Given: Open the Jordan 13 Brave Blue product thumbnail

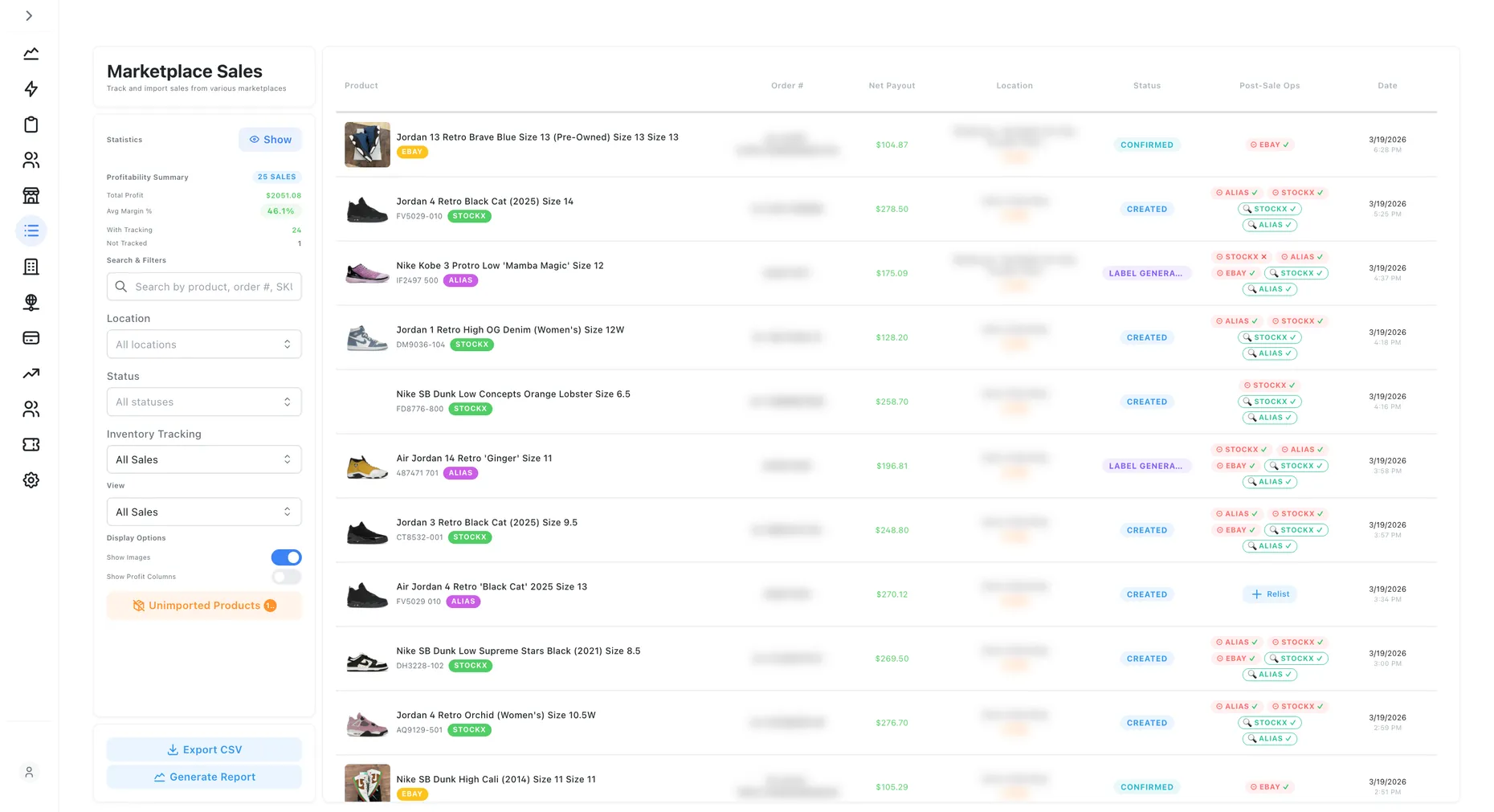Looking at the screenshot, I should pos(367,145).
